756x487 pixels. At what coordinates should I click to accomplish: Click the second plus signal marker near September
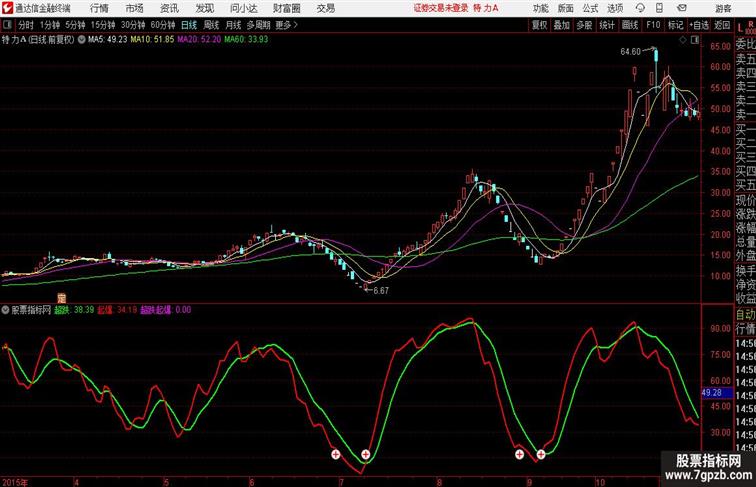[x=541, y=454]
